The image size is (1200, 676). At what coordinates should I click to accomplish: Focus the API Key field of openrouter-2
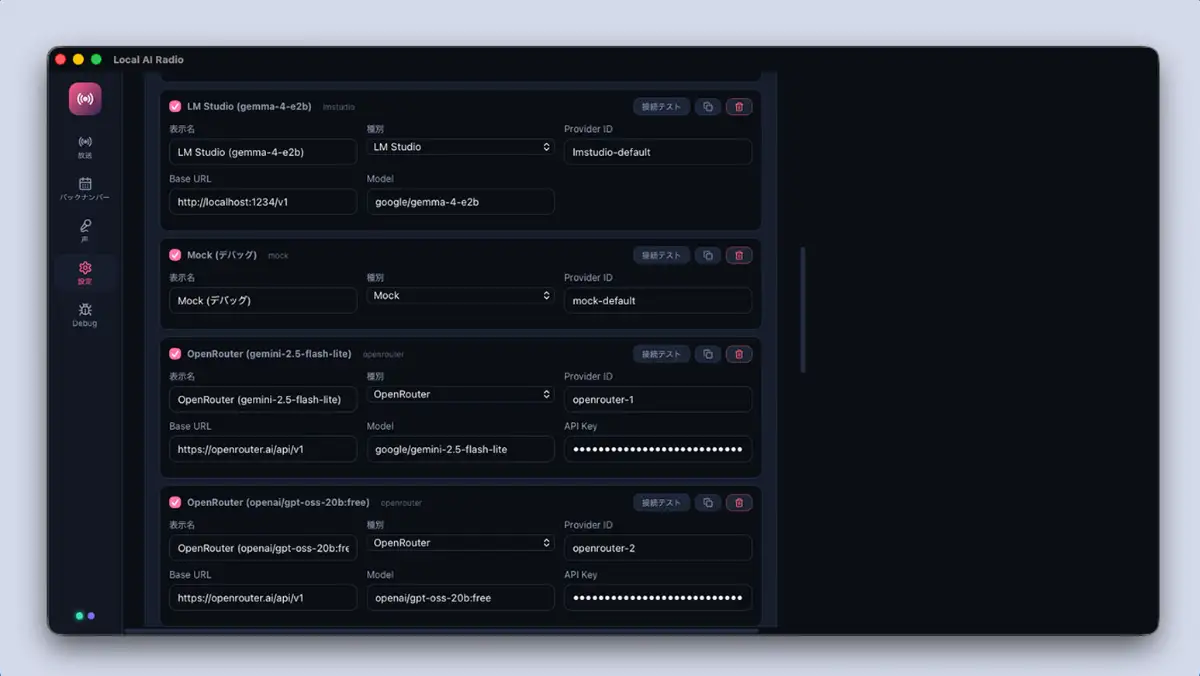coord(658,598)
